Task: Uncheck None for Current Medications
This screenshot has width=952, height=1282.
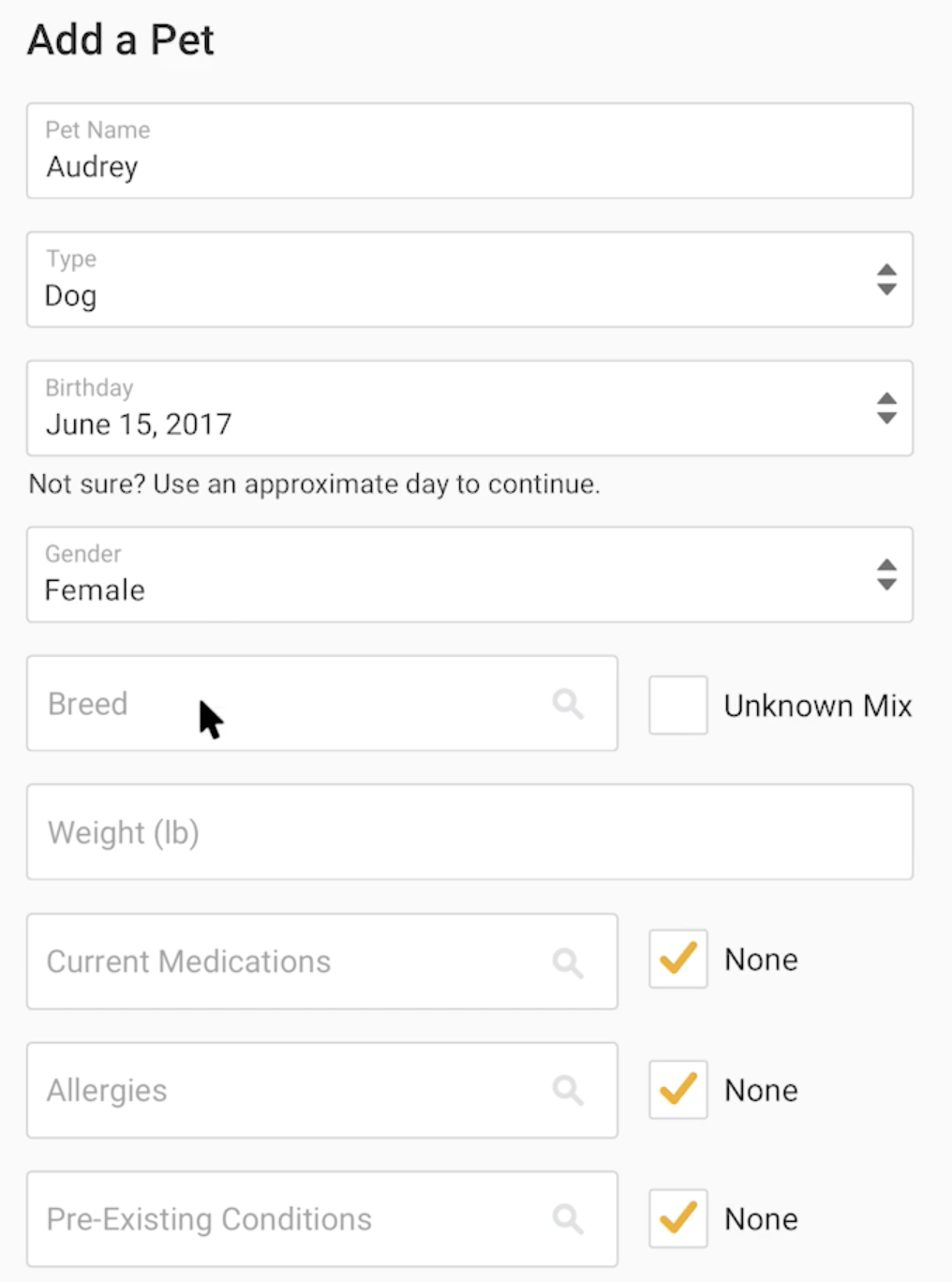Action: [677, 960]
